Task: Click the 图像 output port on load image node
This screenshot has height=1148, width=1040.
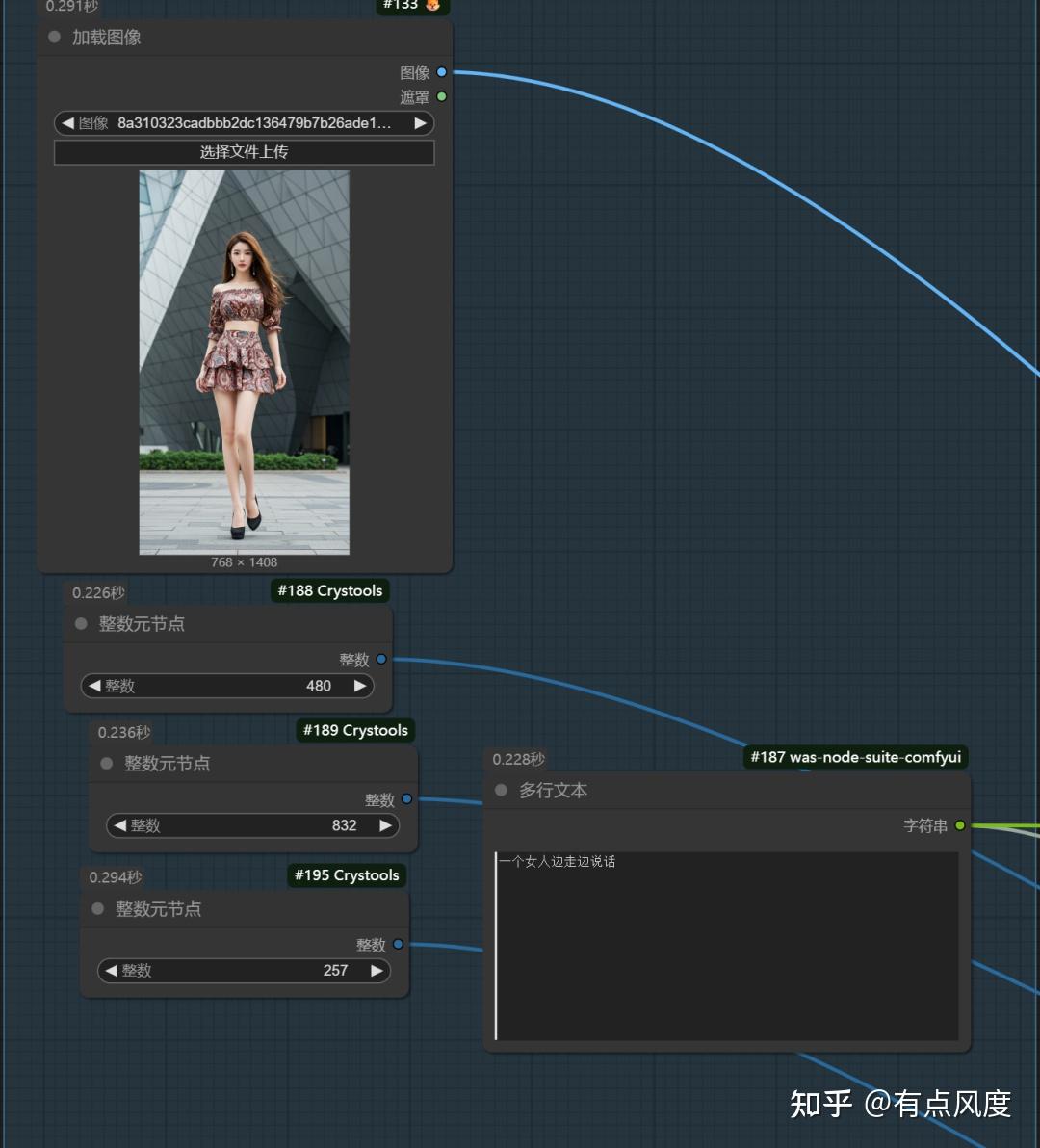Action: [441, 72]
